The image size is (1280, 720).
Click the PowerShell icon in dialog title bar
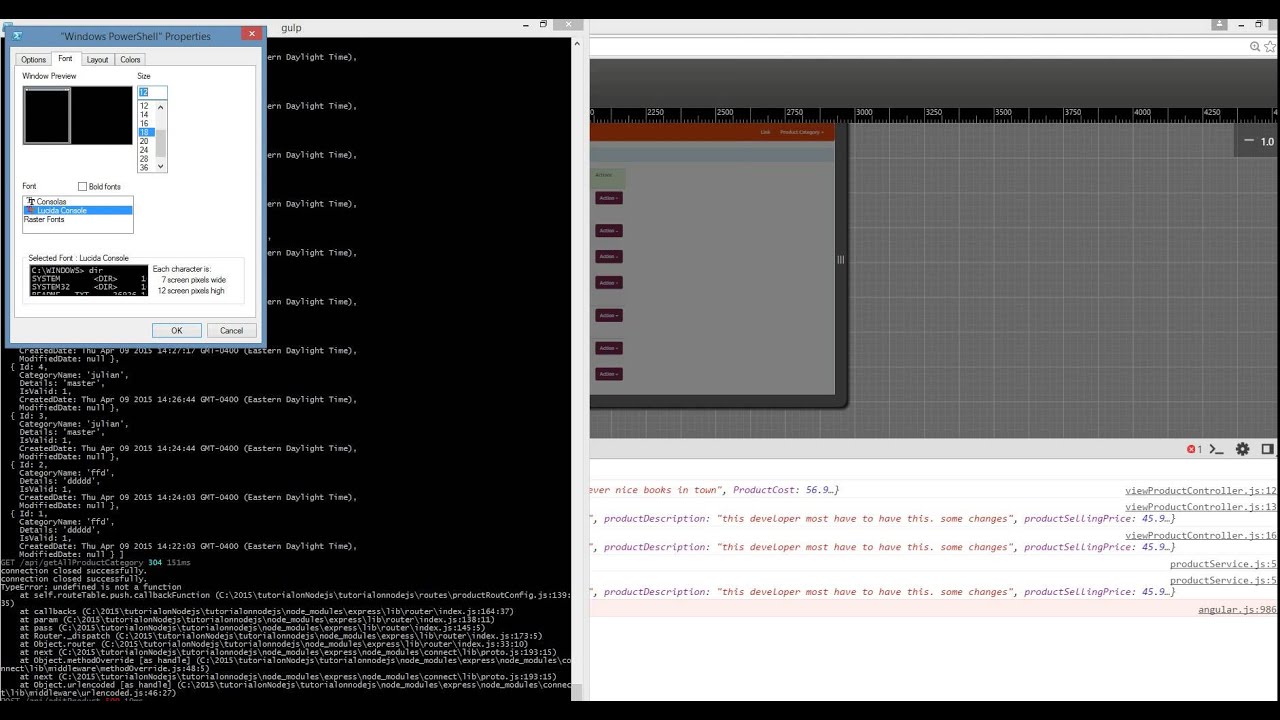click(x=17, y=36)
